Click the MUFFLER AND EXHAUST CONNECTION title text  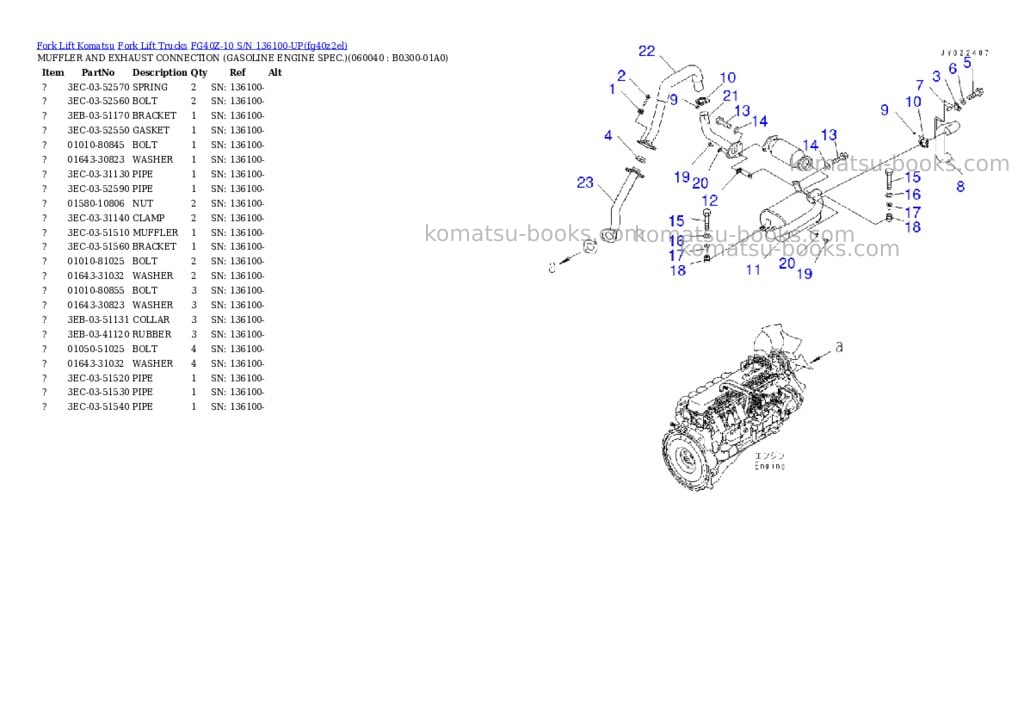coord(242,58)
